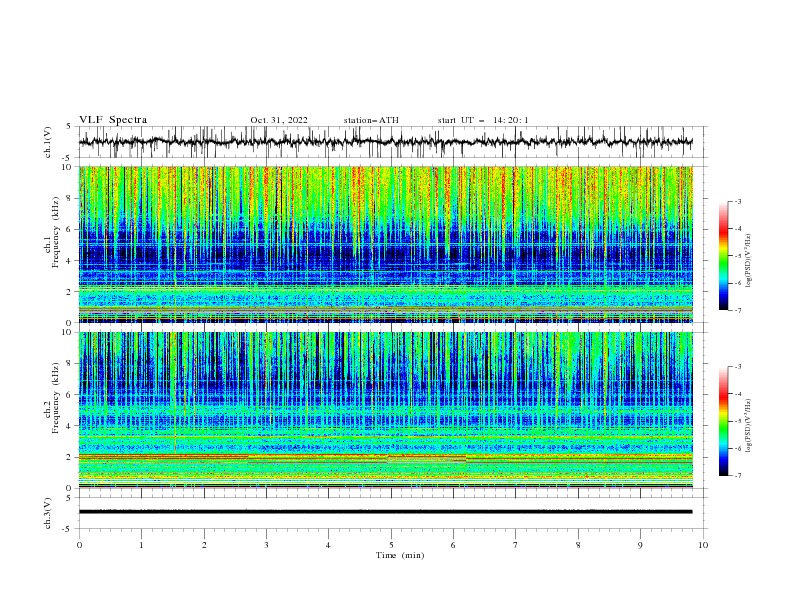The image size is (792, 612).
Task: Click the 'ch.3(V)' waveform axis label
Action: pyautogui.click(x=48, y=513)
